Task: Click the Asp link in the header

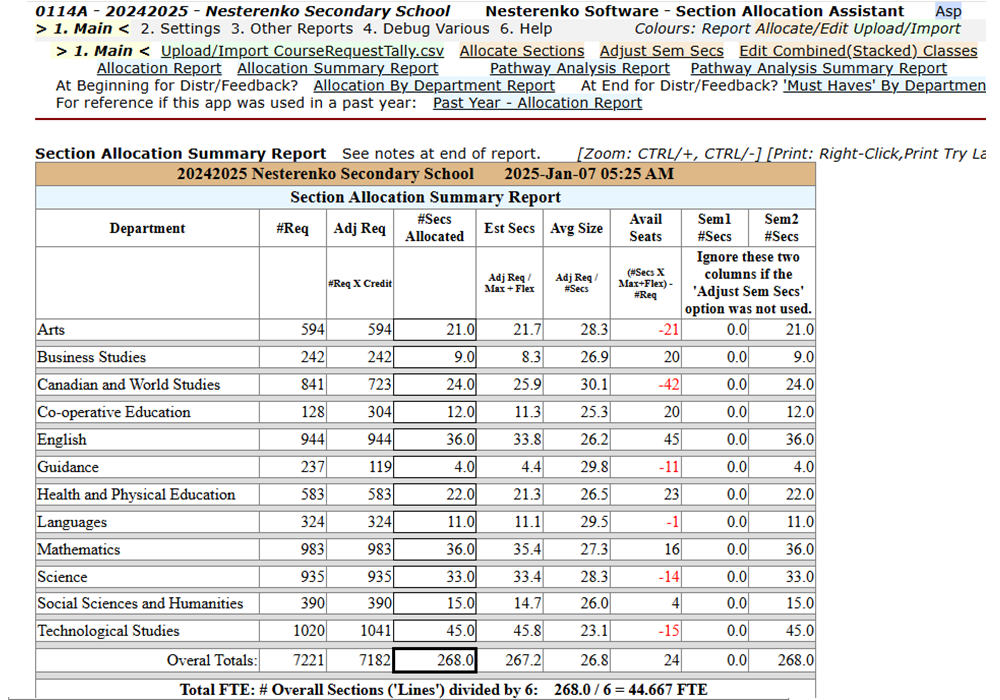Action: tap(948, 11)
